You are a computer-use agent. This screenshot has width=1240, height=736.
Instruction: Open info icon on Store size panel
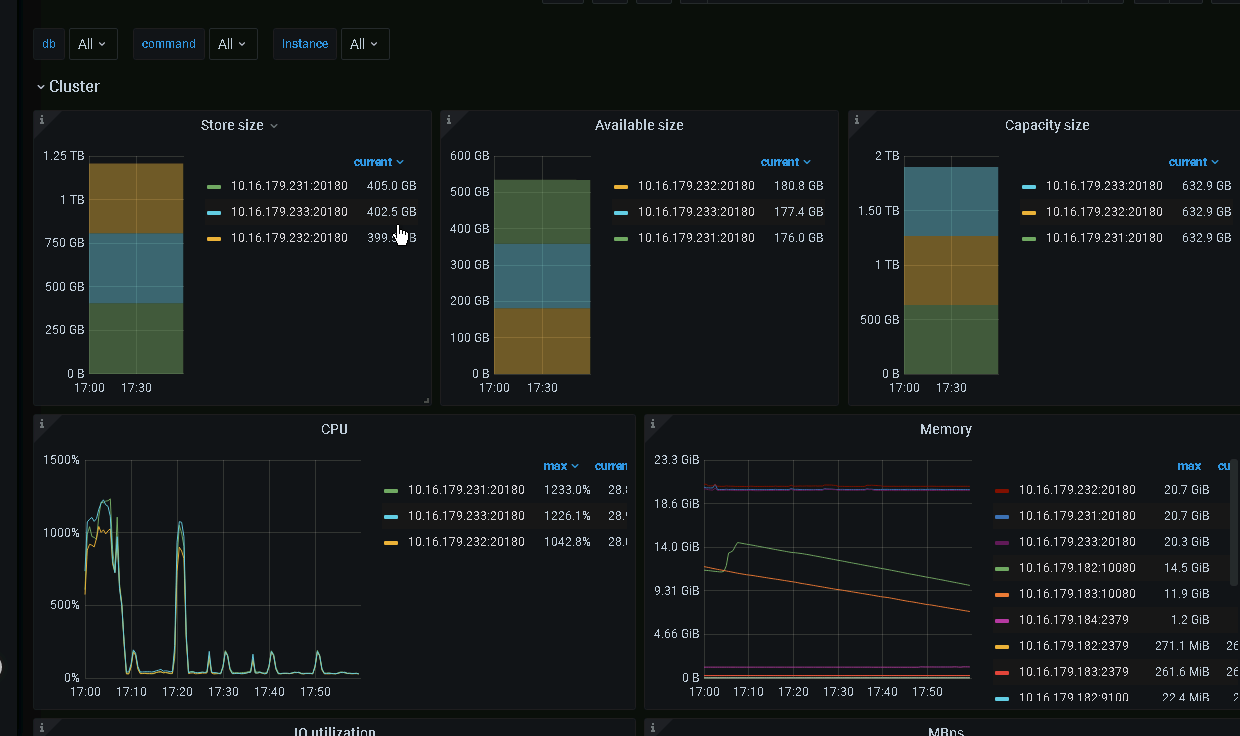[41, 119]
